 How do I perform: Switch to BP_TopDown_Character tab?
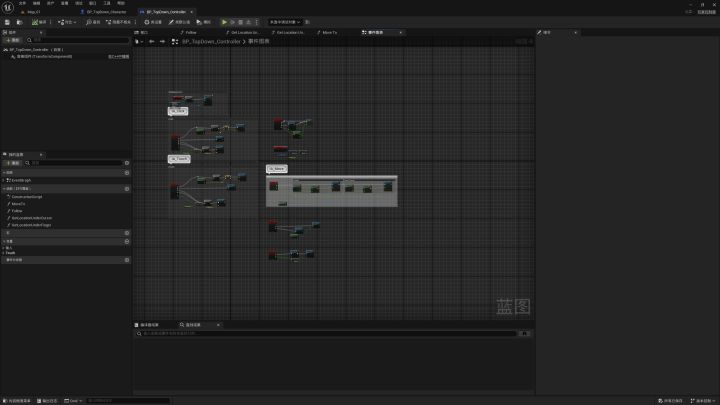(106, 12)
